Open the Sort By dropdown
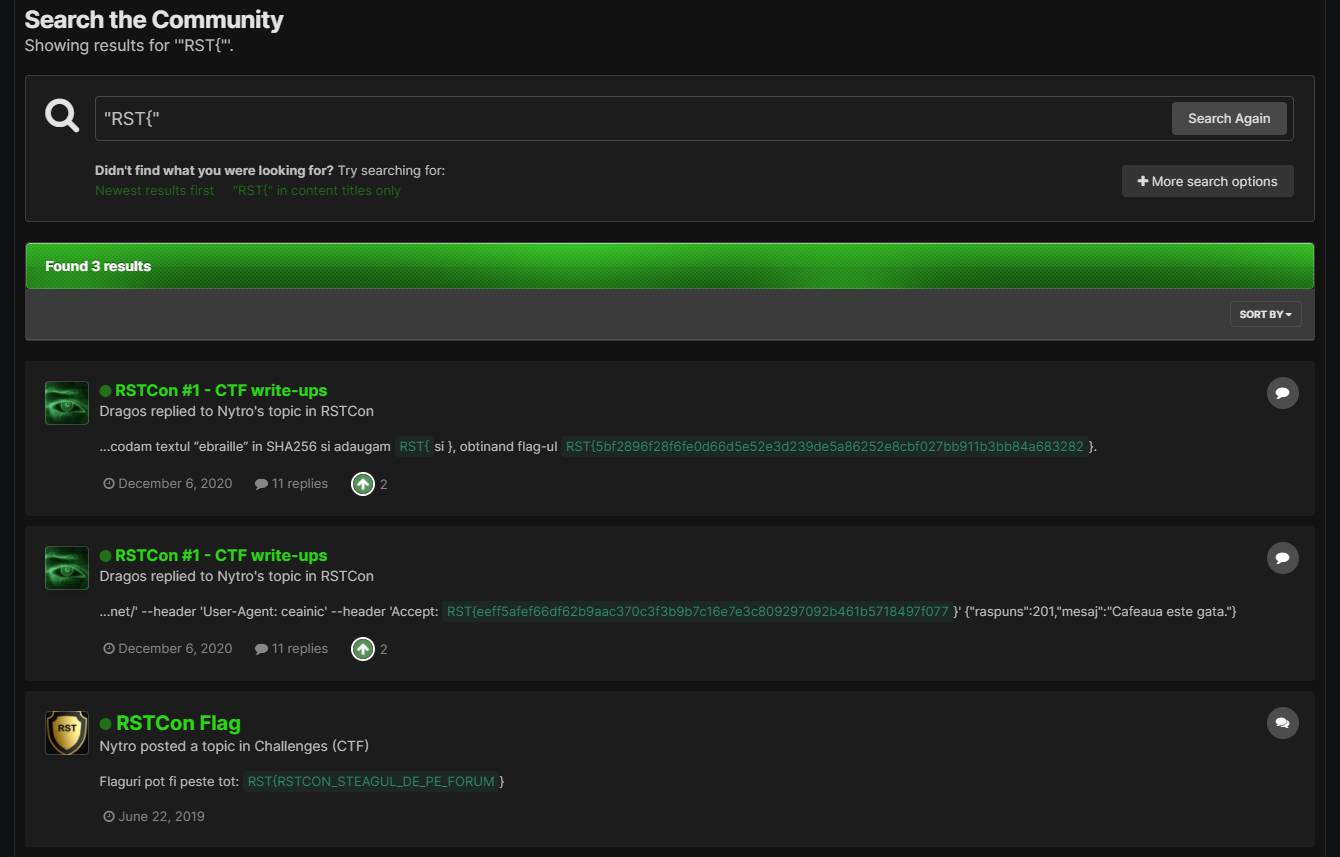1340x857 pixels. click(1265, 314)
